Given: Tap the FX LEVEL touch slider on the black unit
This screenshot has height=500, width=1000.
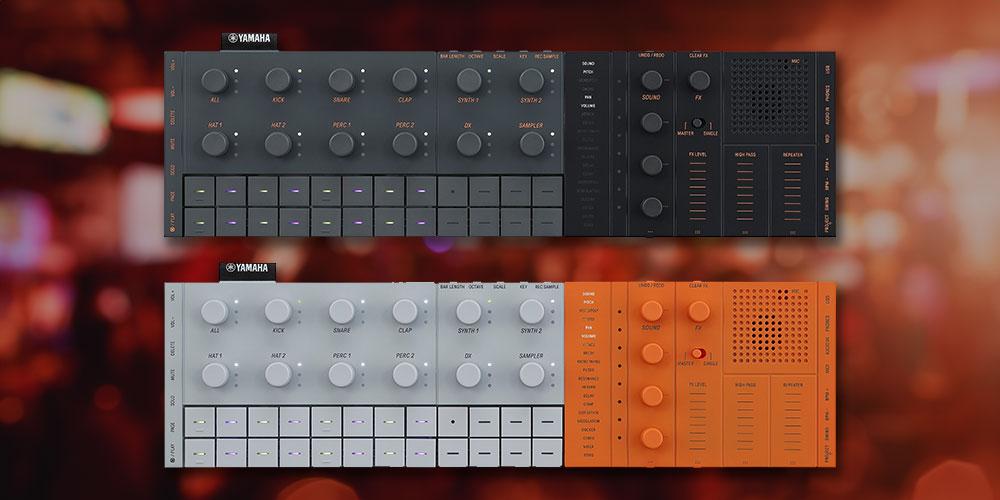Looking at the screenshot, I should [x=698, y=192].
